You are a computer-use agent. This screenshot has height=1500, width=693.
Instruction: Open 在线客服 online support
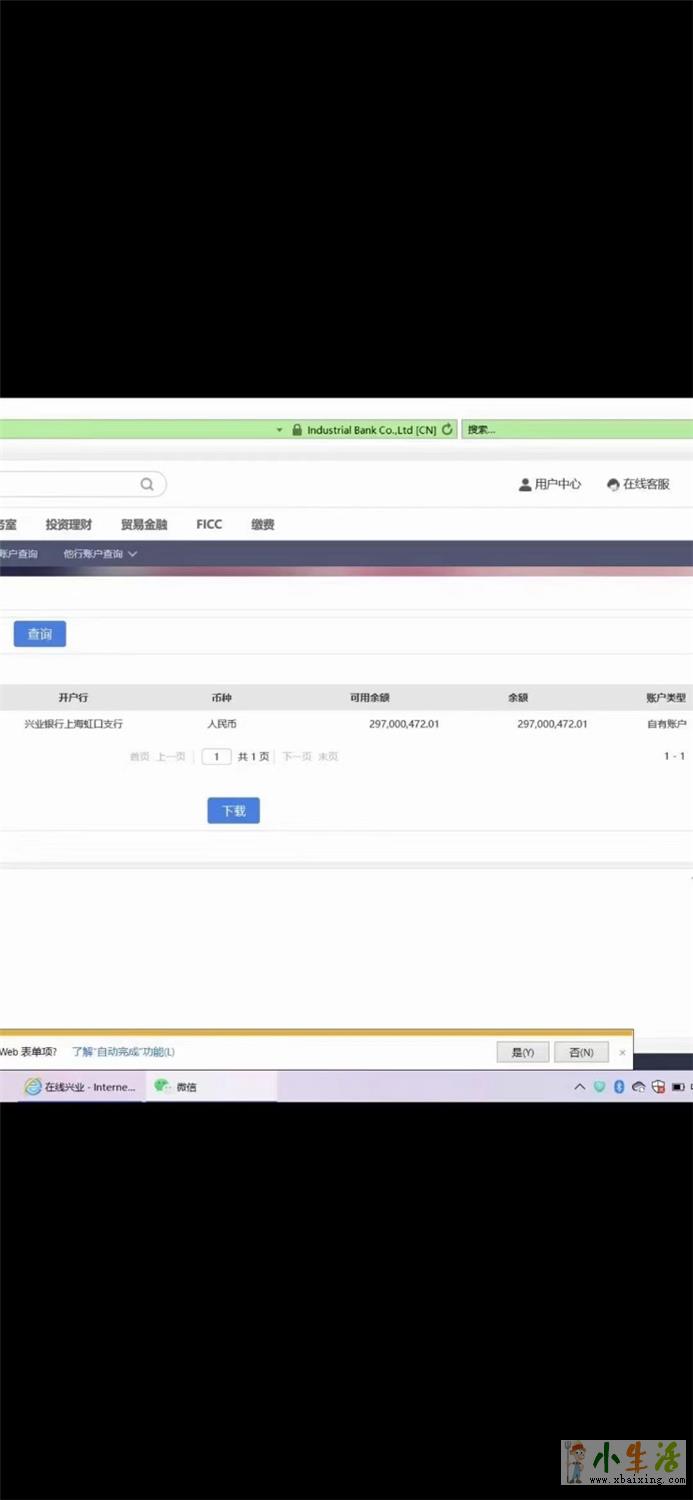tap(638, 484)
